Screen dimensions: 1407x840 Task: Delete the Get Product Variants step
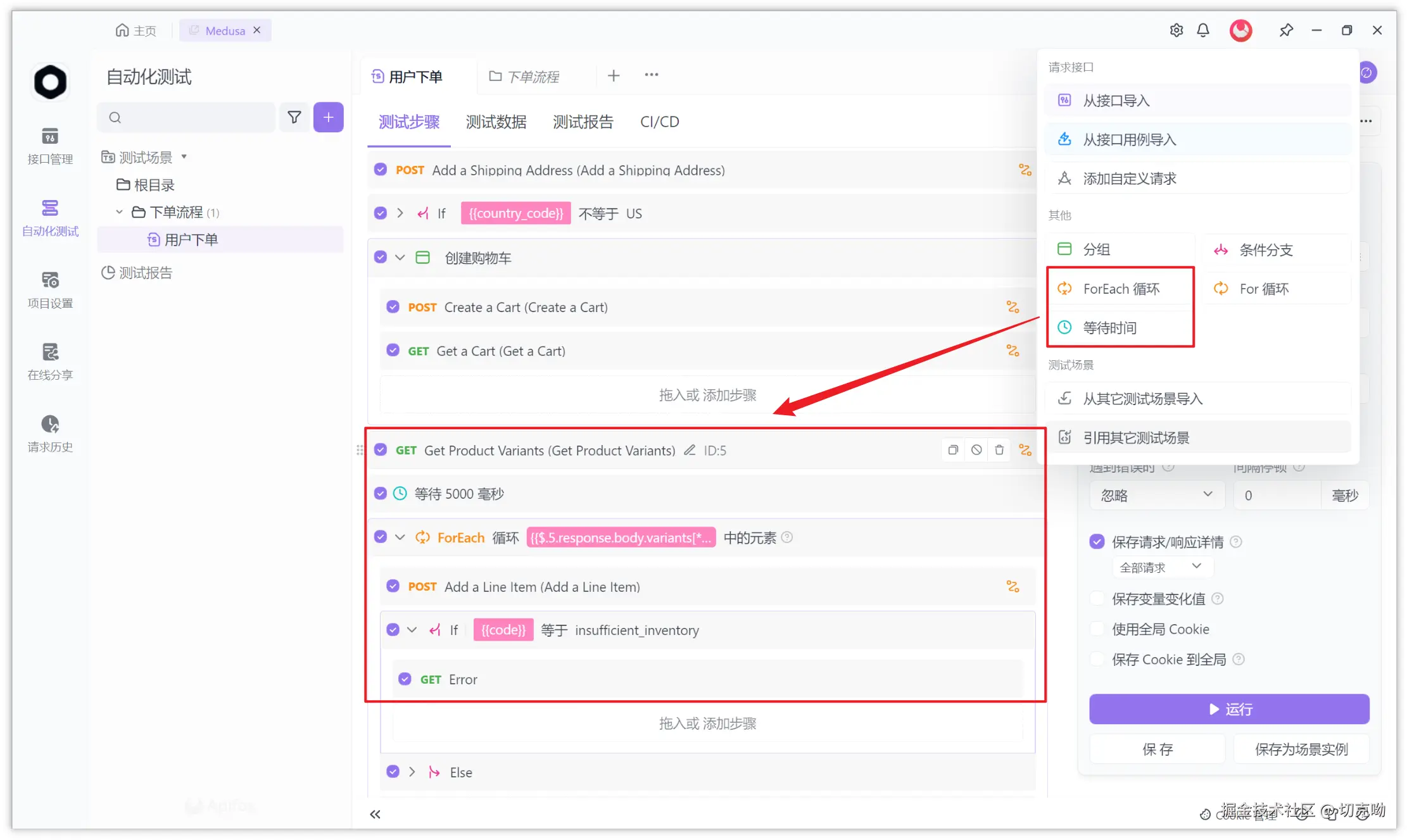pyautogui.click(x=999, y=450)
